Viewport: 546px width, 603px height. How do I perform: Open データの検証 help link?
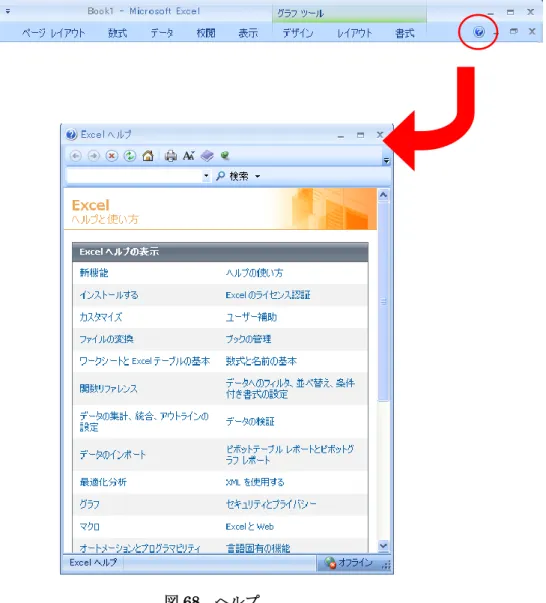(x=250, y=421)
